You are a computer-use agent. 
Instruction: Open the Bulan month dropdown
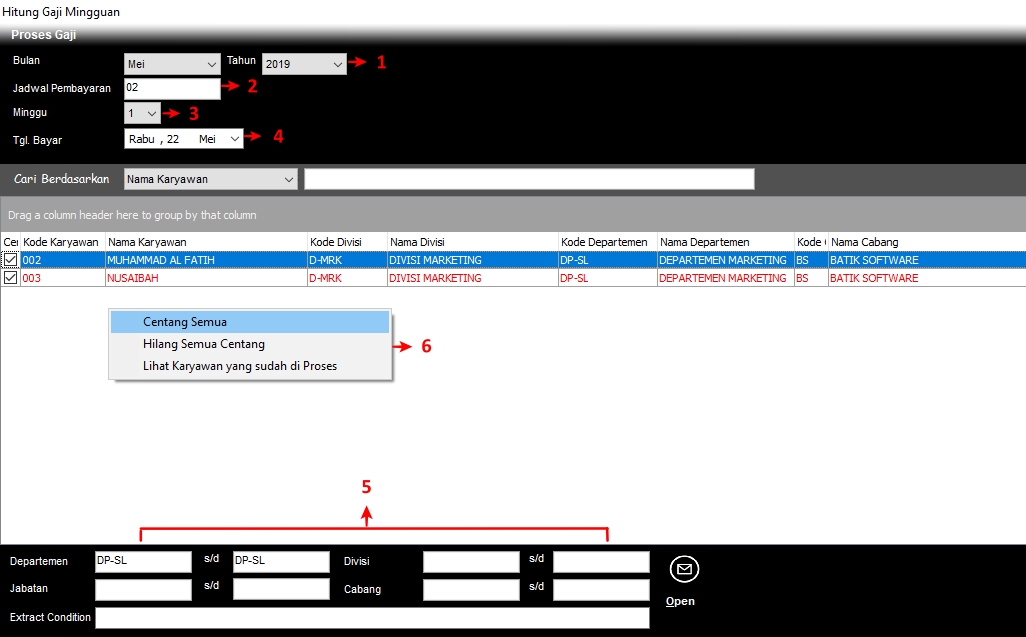pos(211,64)
